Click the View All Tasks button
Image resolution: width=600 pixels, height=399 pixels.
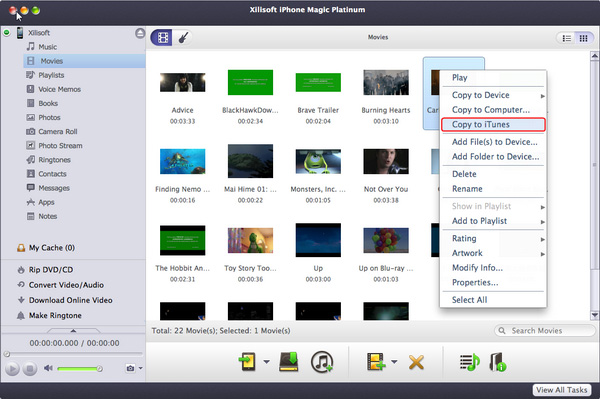tap(561, 390)
